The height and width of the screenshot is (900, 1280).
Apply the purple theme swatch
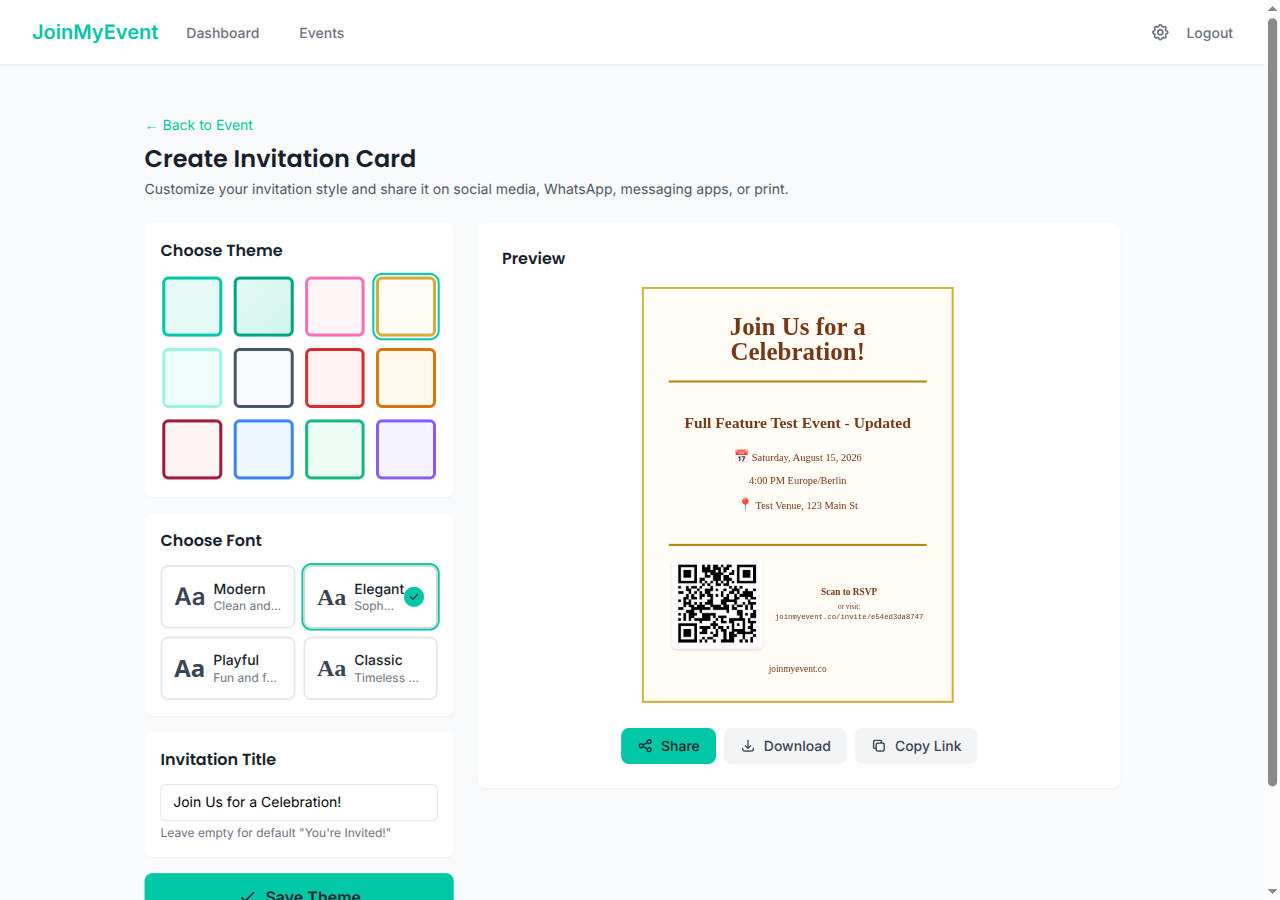click(x=405, y=449)
